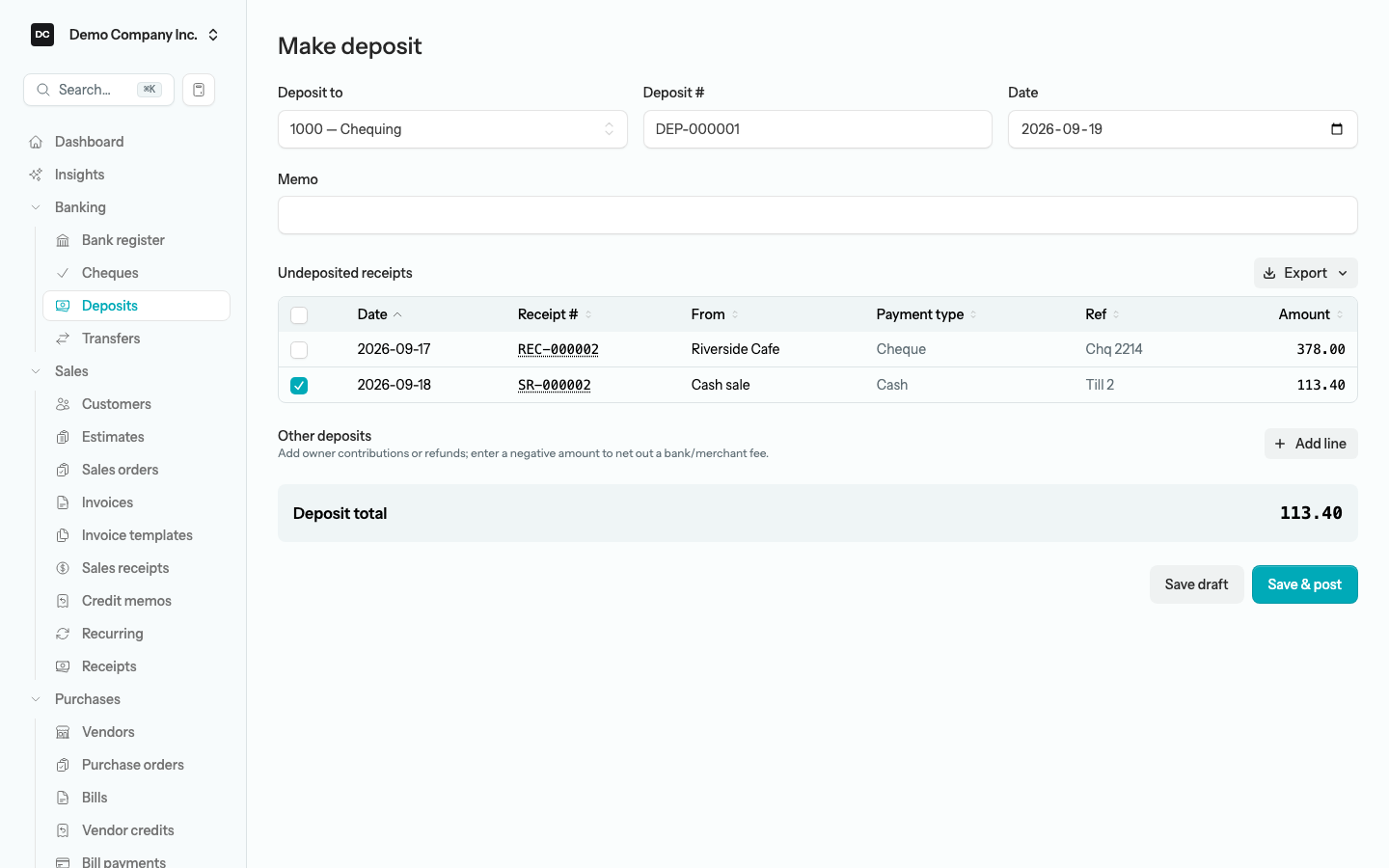Go to Sales orders page
Image resolution: width=1389 pixels, height=868 pixels.
pos(136,470)
